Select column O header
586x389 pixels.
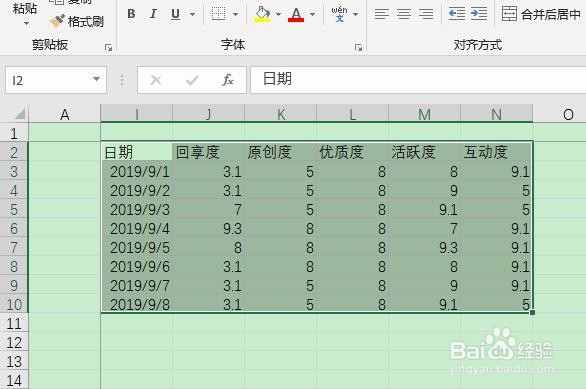click(x=568, y=114)
